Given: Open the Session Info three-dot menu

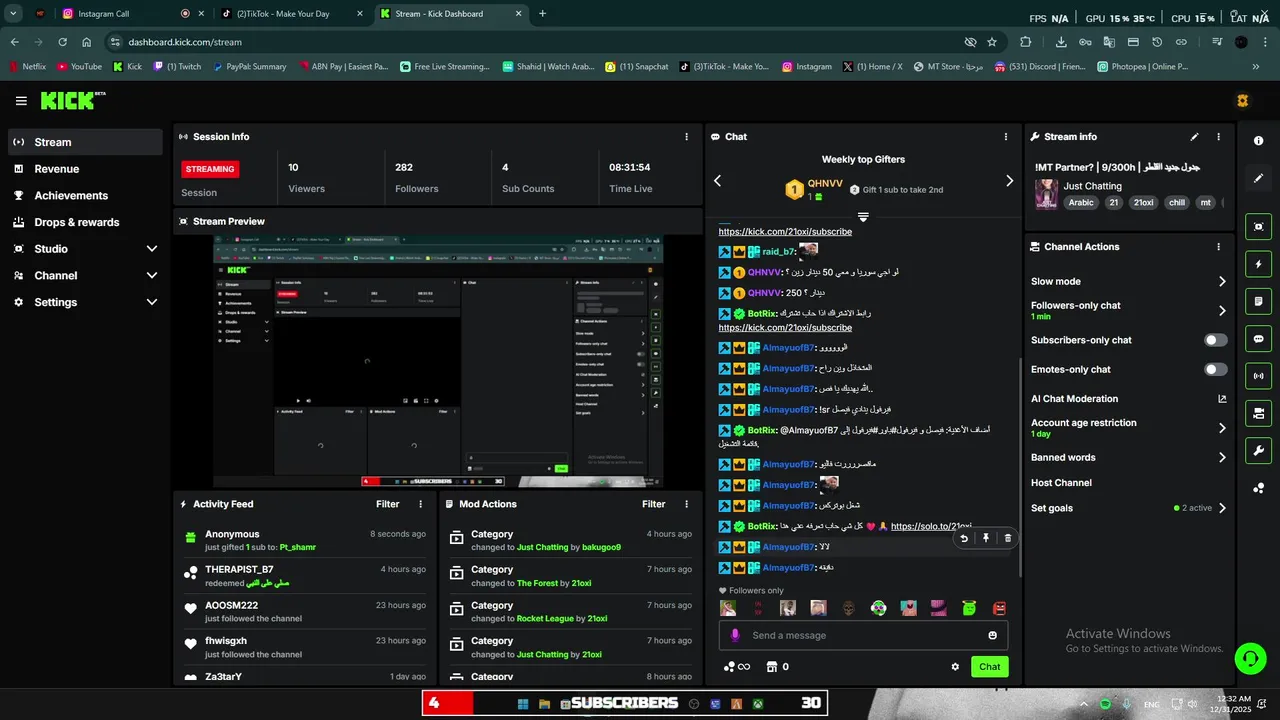Looking at the screenshot, I should coord(686,137).
